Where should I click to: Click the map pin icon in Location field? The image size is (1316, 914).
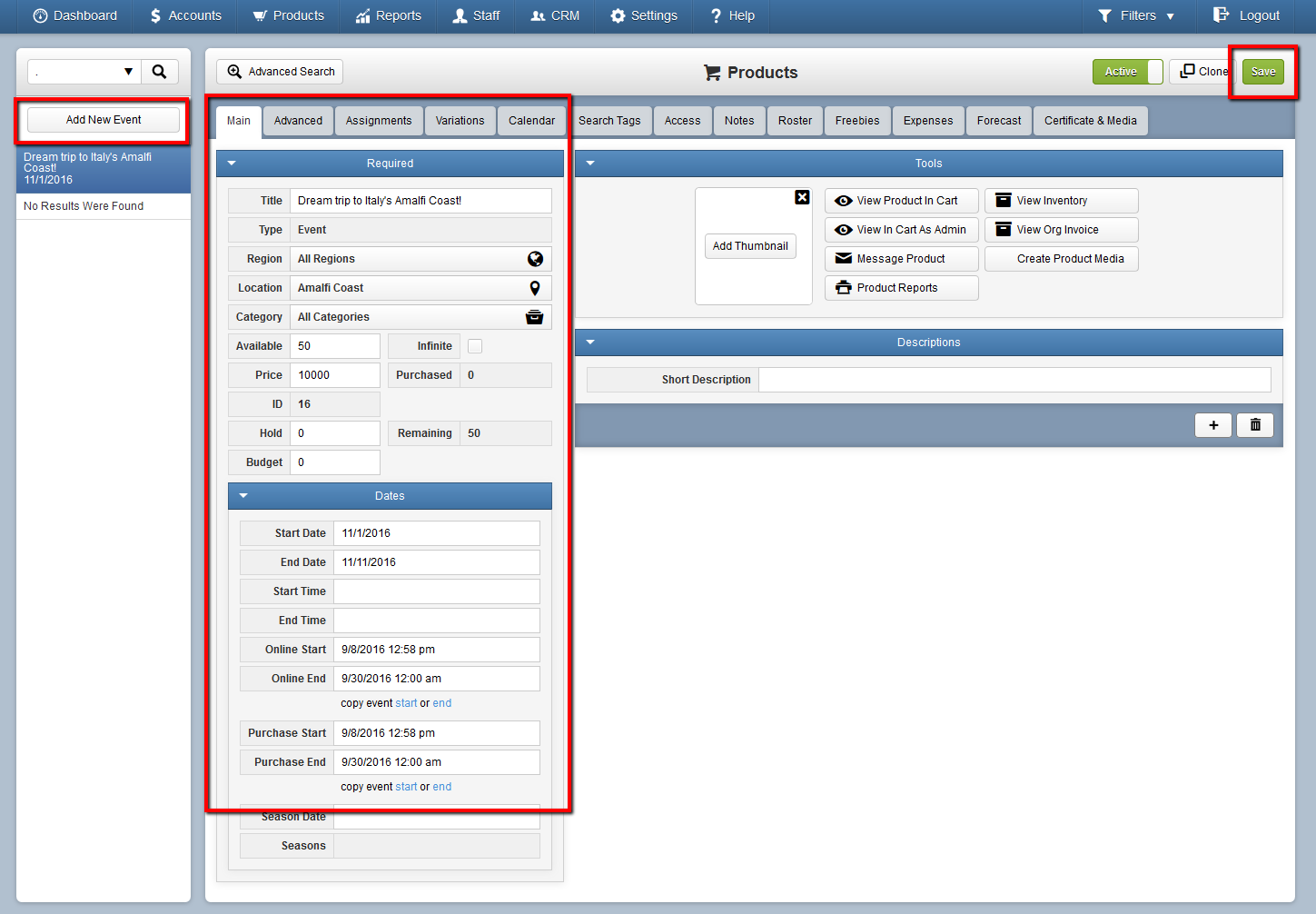535,288
